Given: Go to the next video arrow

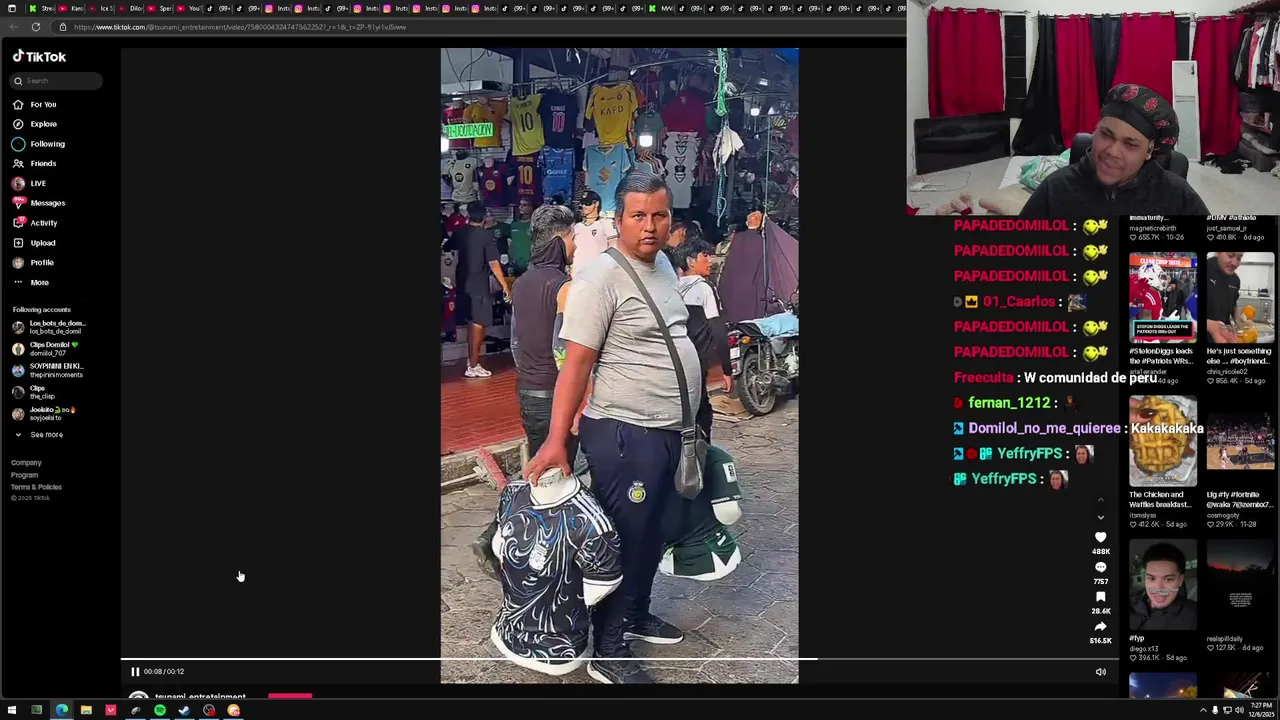Looking at the screenshot, I should [1101, 518].
